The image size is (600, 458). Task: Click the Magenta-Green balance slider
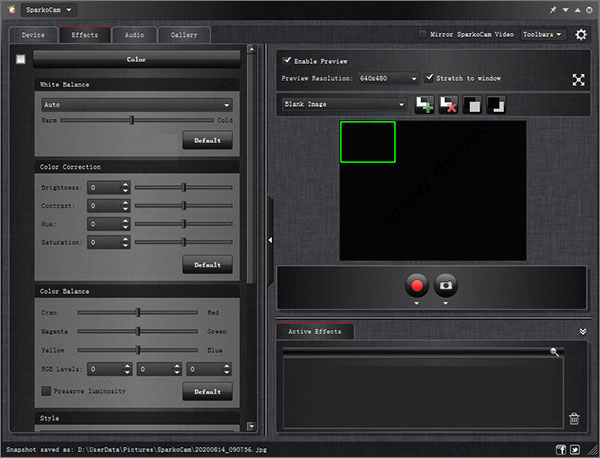click(x=138, y=331)
